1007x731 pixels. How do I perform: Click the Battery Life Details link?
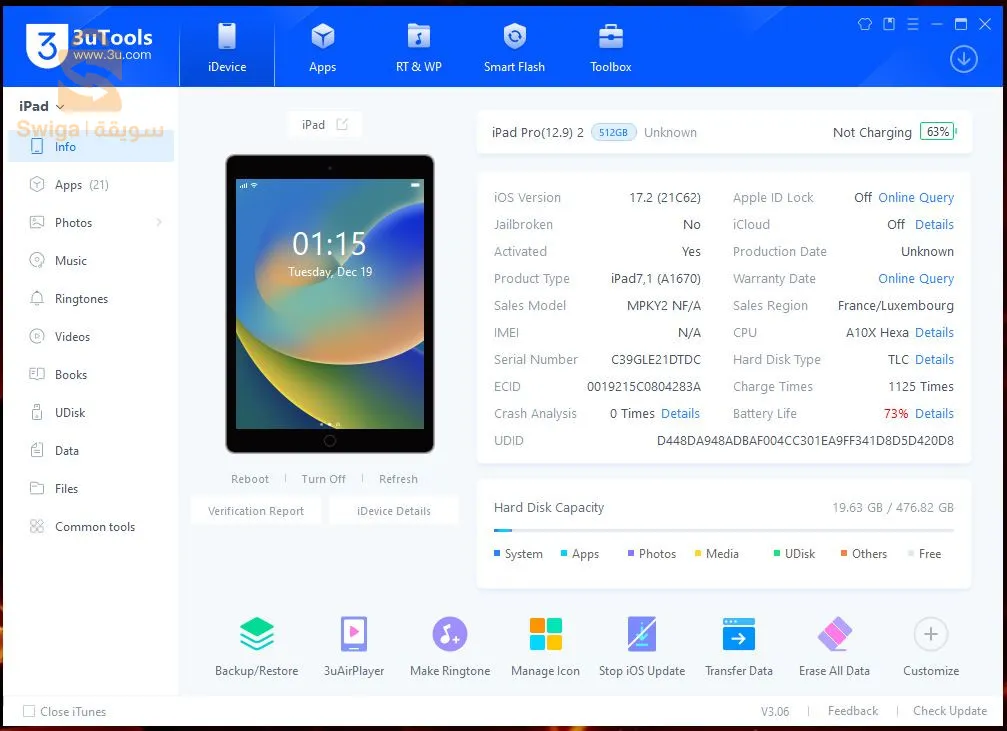934,414
